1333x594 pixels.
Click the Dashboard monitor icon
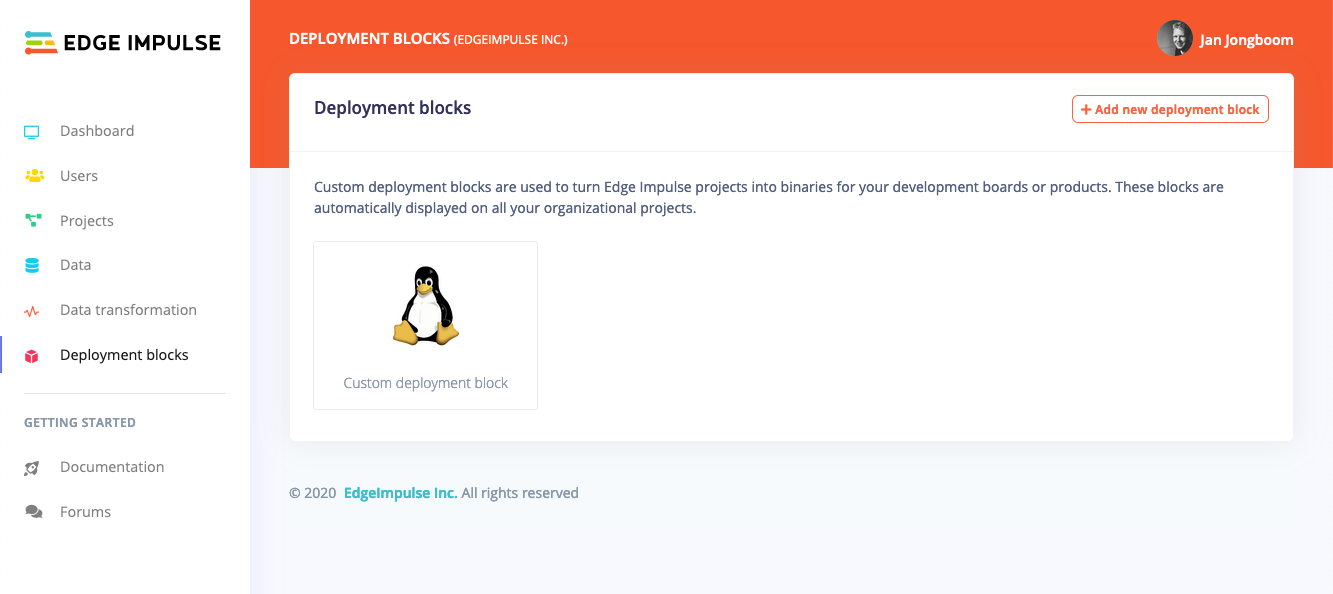pos(32,131)
